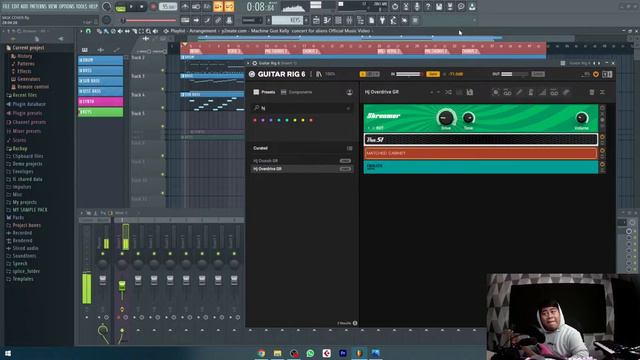This screenshot has height=360, width=640.
Task: Select History in the browser
Action: [24, 56]
